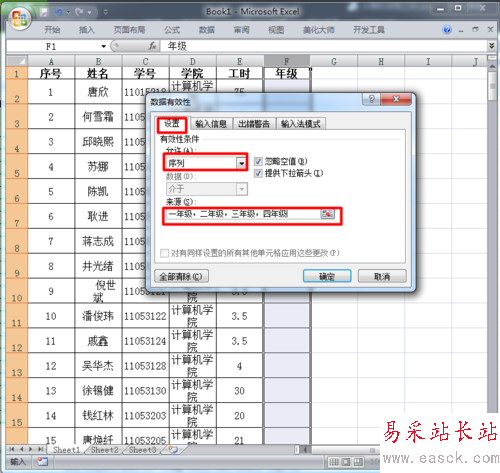Open the 开始 ribbon tab
Viewport: 500px width, 473px height.
[52, 30]
